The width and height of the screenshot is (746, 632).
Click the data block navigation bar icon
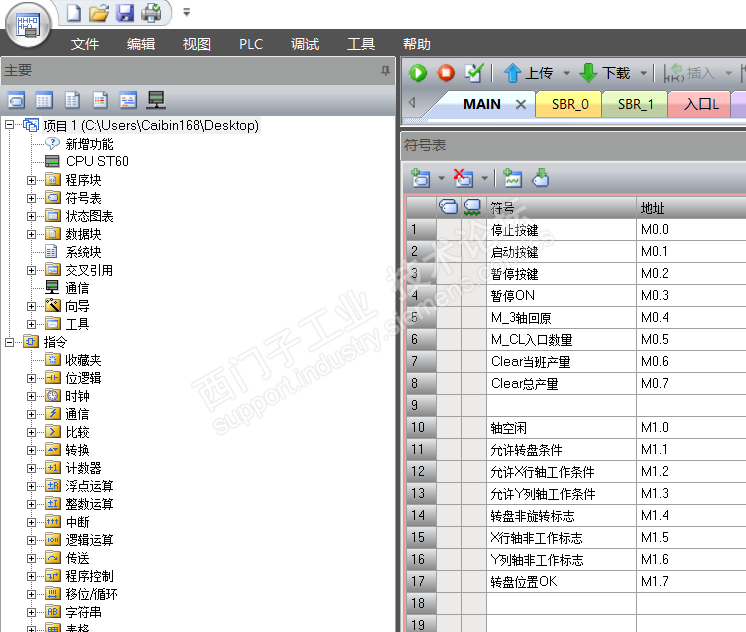coord(72,100)
